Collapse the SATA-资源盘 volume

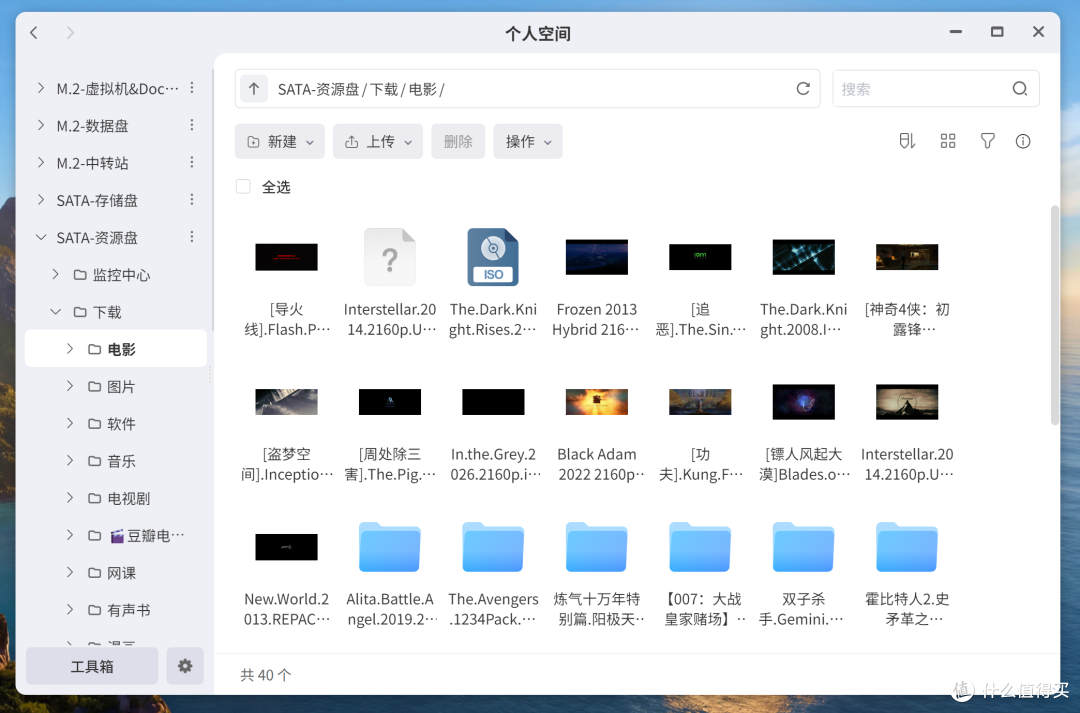point(41,237)
